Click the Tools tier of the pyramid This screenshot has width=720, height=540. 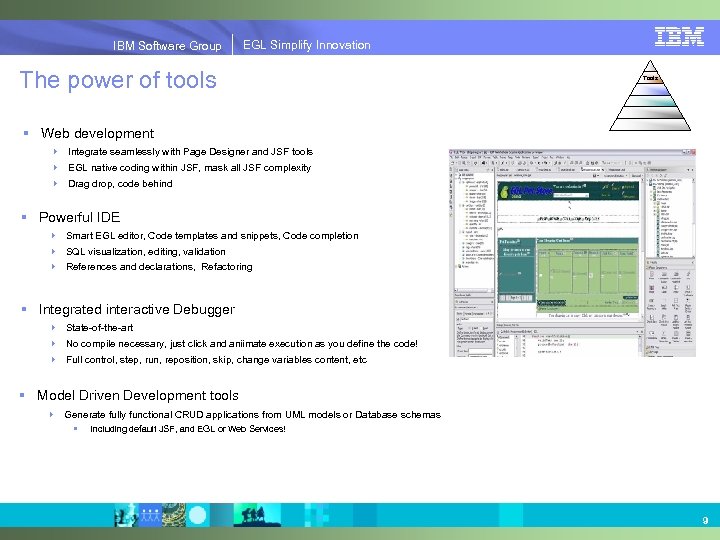(x=650, y=78)
